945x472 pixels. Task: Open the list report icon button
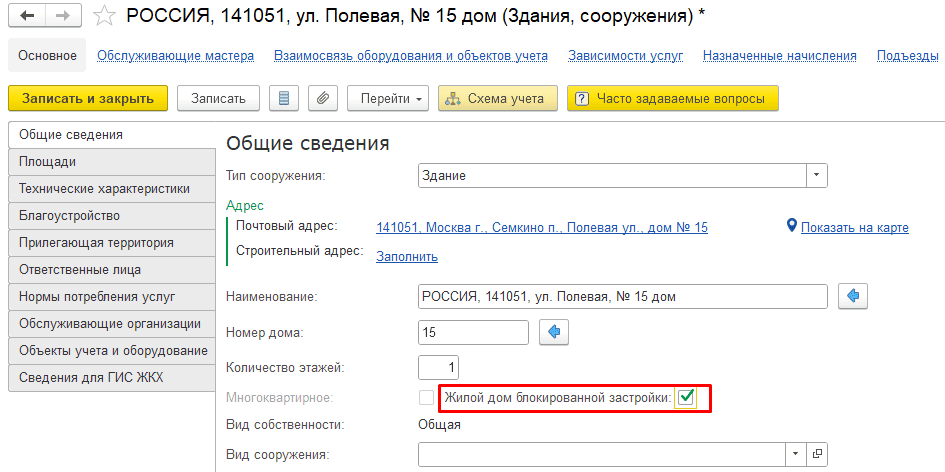point(284,98)
